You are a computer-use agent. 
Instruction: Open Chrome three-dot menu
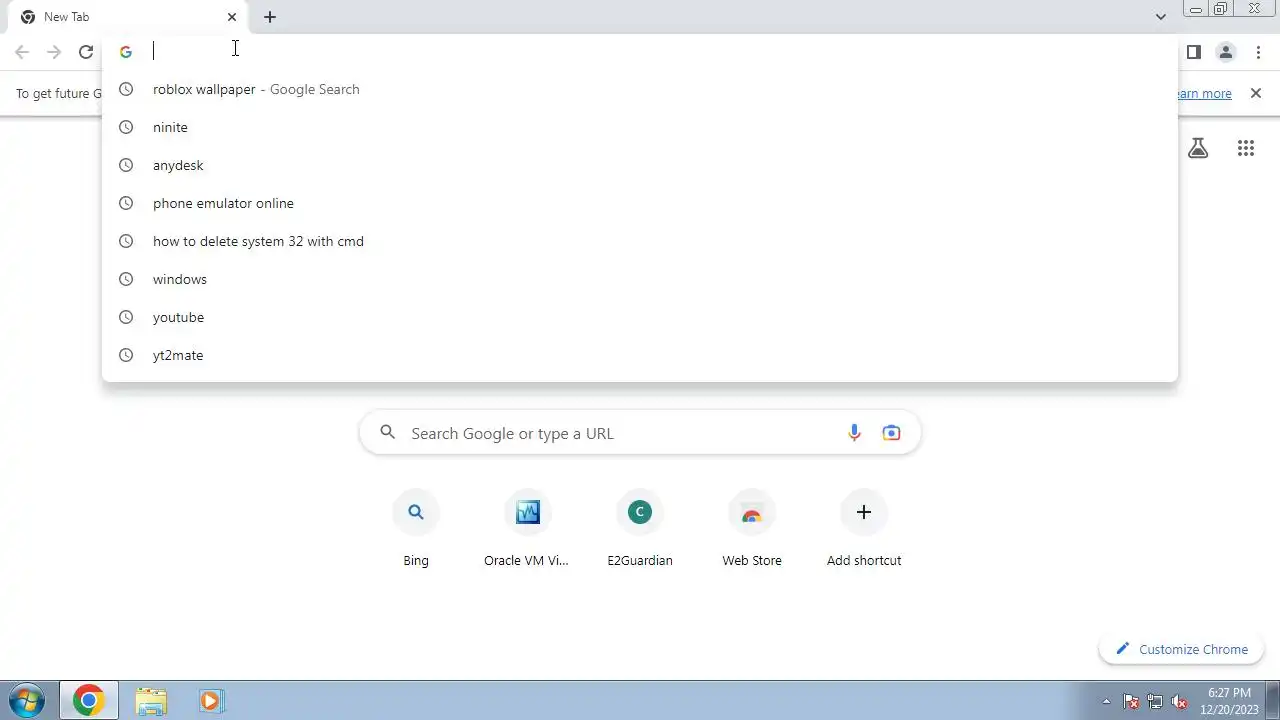pyautogui.click(x=1258, y=52)
